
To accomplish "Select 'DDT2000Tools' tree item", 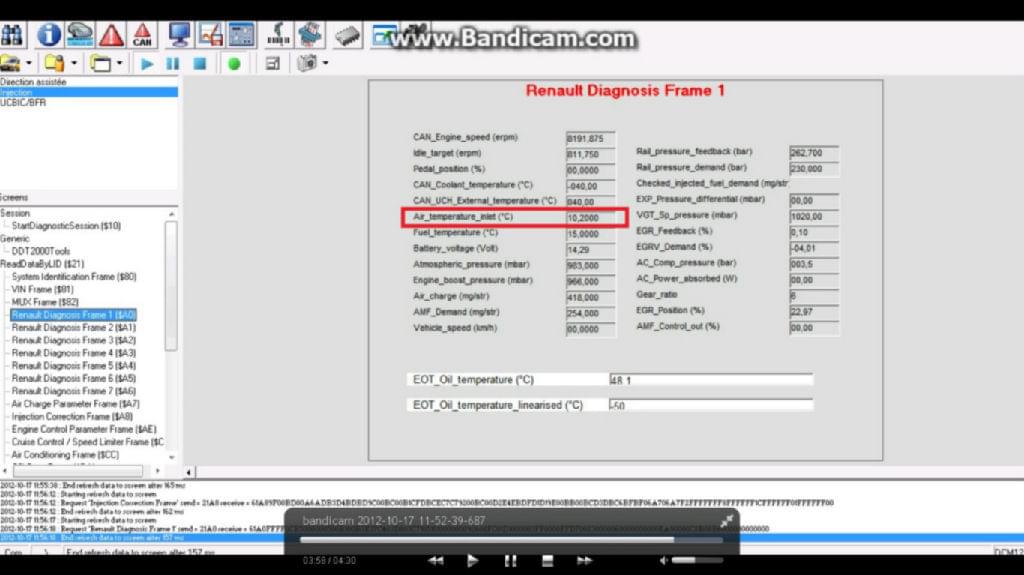I will 40,251.
